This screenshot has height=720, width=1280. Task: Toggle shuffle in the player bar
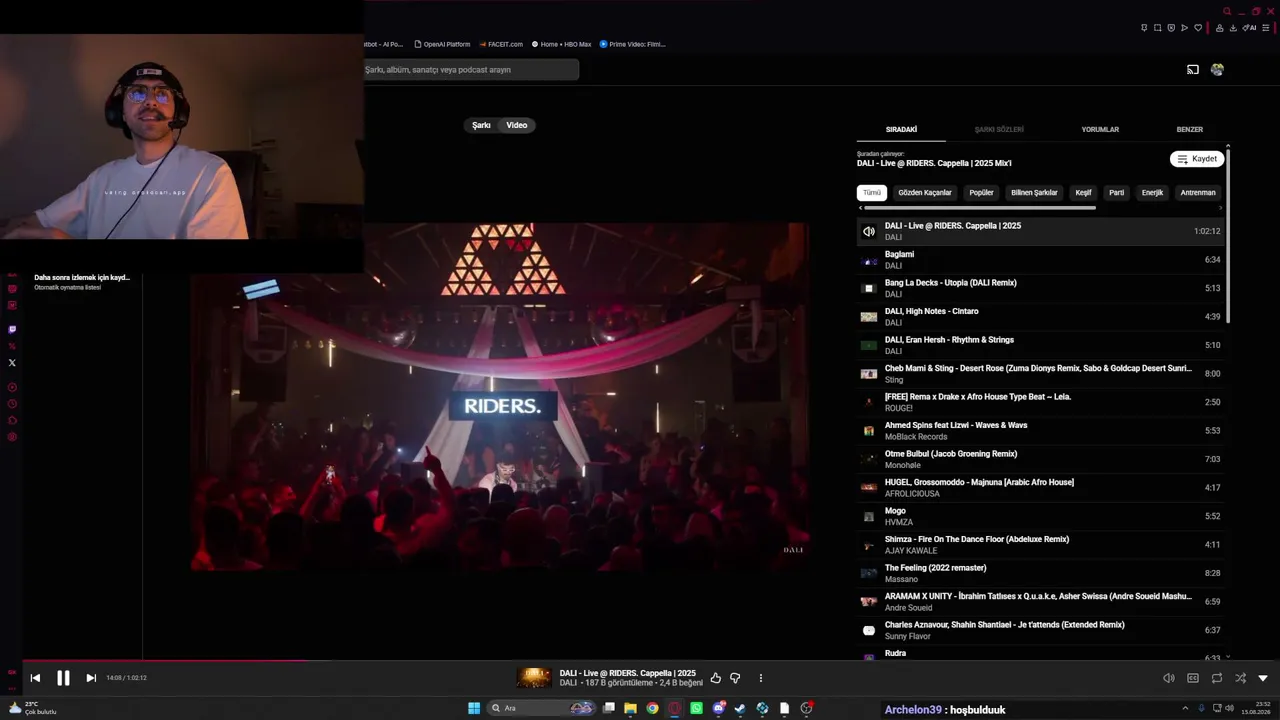1240,678
